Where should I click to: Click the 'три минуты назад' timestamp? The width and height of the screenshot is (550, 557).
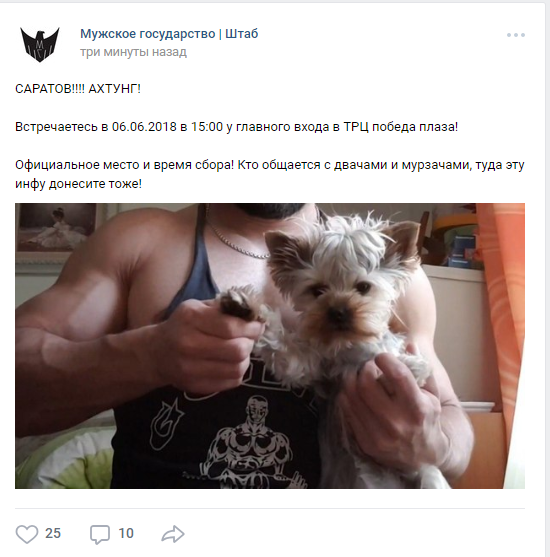tap(133, 52)
